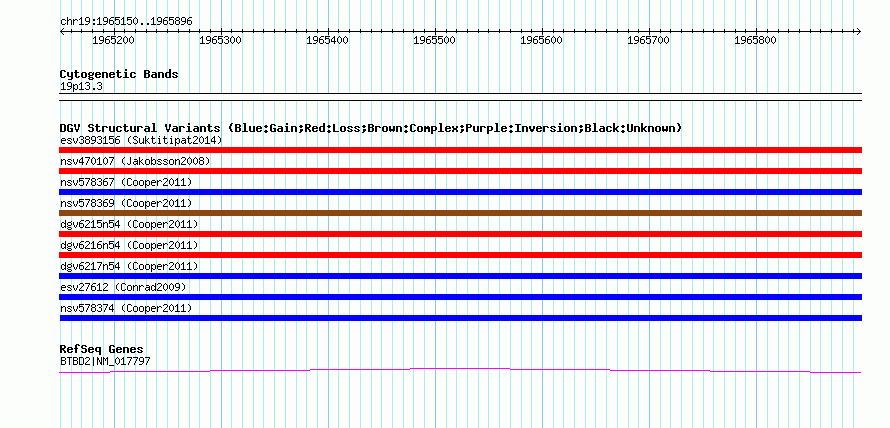Screen dimensions: 890x428
Task: Click the red bar under dgv6215n54
Action: pyautogui.click(x=460, y=234)
